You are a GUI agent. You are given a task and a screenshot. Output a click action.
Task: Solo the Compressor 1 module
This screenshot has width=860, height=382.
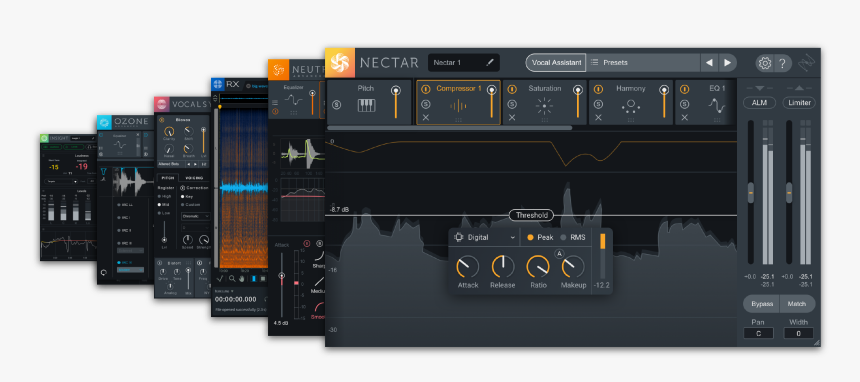point(426,104)
